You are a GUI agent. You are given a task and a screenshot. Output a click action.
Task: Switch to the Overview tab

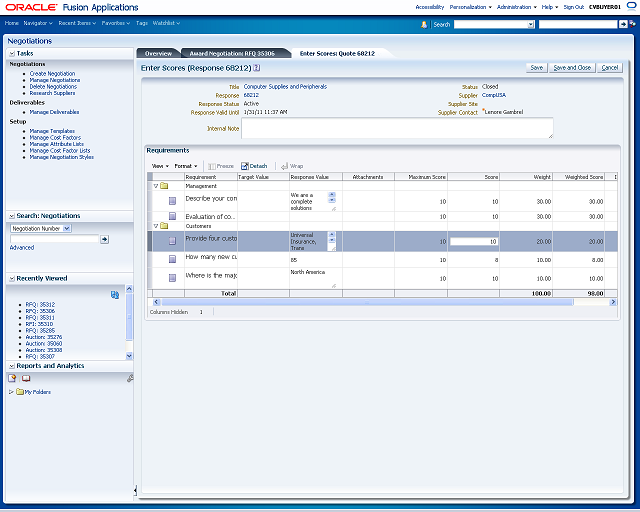coord(158,53)
